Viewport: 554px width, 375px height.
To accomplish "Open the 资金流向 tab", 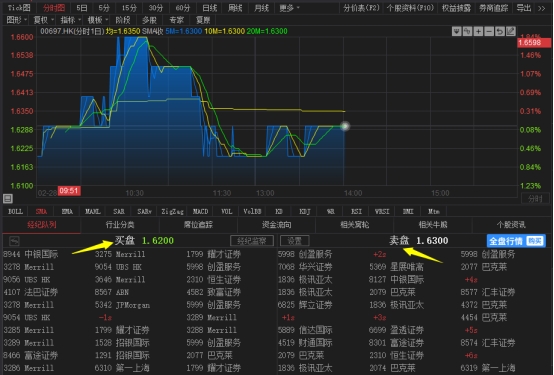I will [x=276, y=225].
